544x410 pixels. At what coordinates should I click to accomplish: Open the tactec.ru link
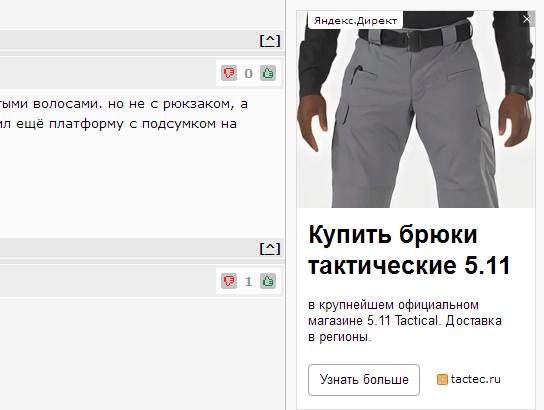[x=476, y=379]
